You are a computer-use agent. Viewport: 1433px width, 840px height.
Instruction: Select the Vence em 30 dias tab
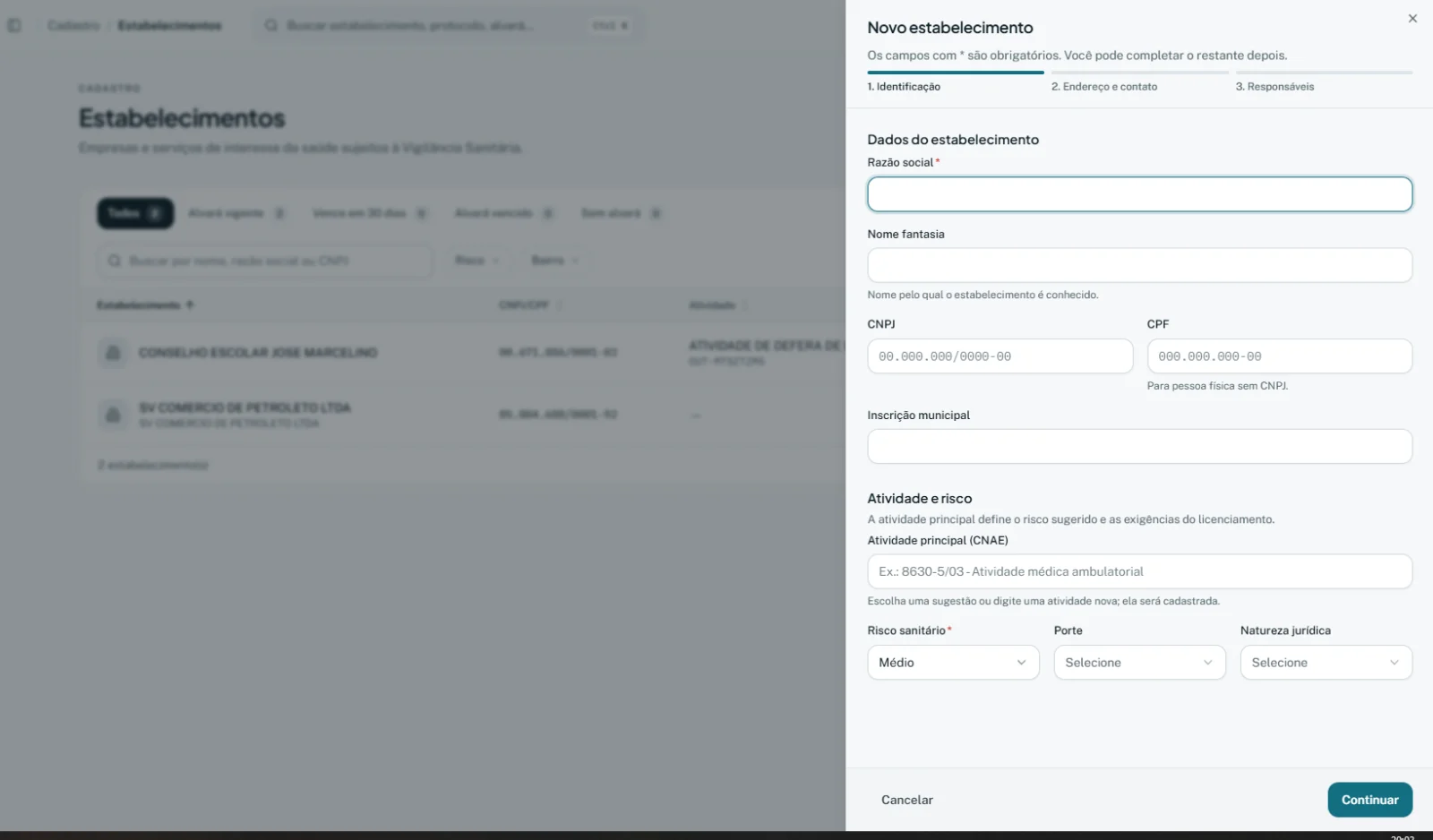[370, 213]
